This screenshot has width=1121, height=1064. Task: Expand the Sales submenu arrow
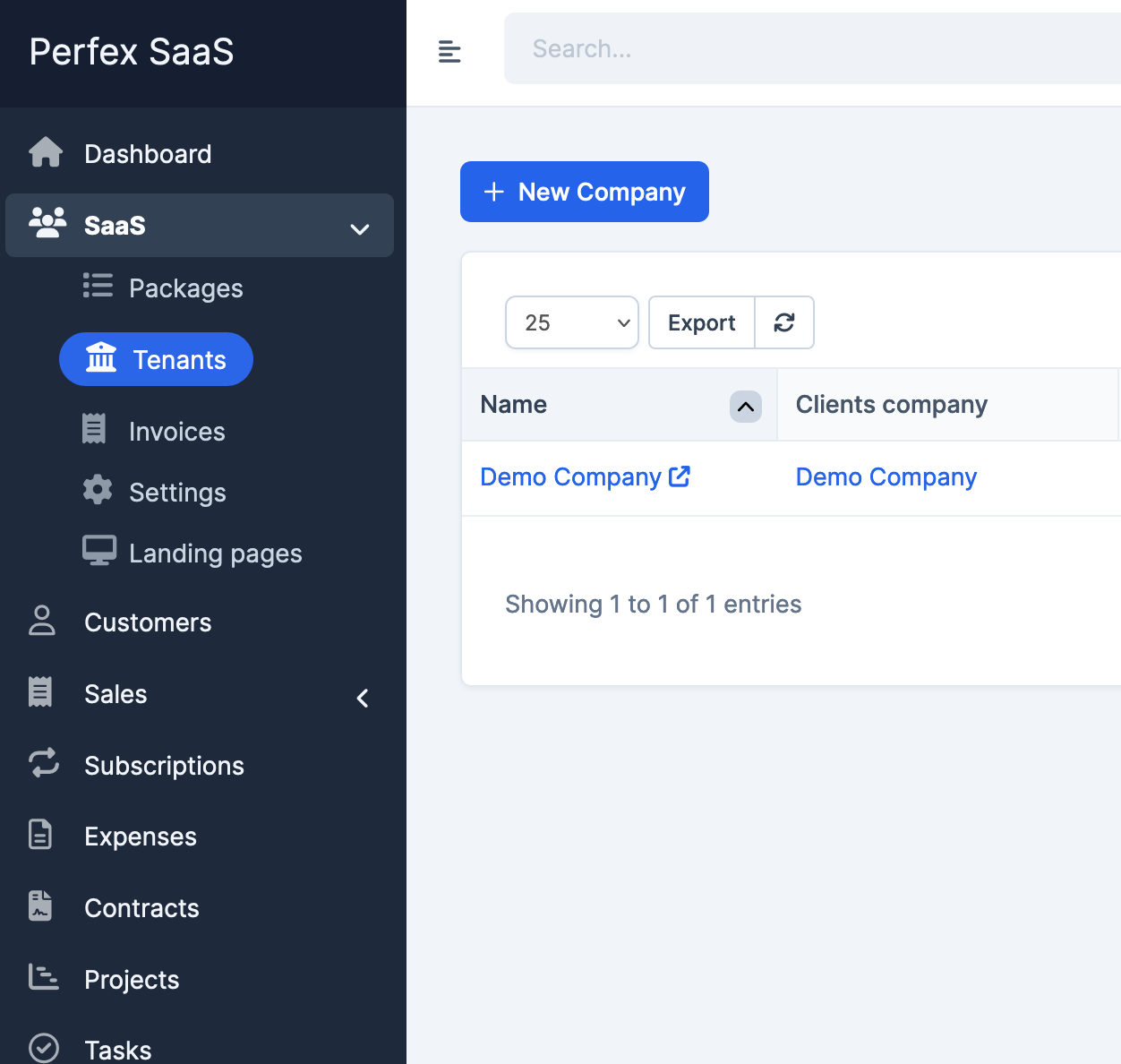pos(363,699)
